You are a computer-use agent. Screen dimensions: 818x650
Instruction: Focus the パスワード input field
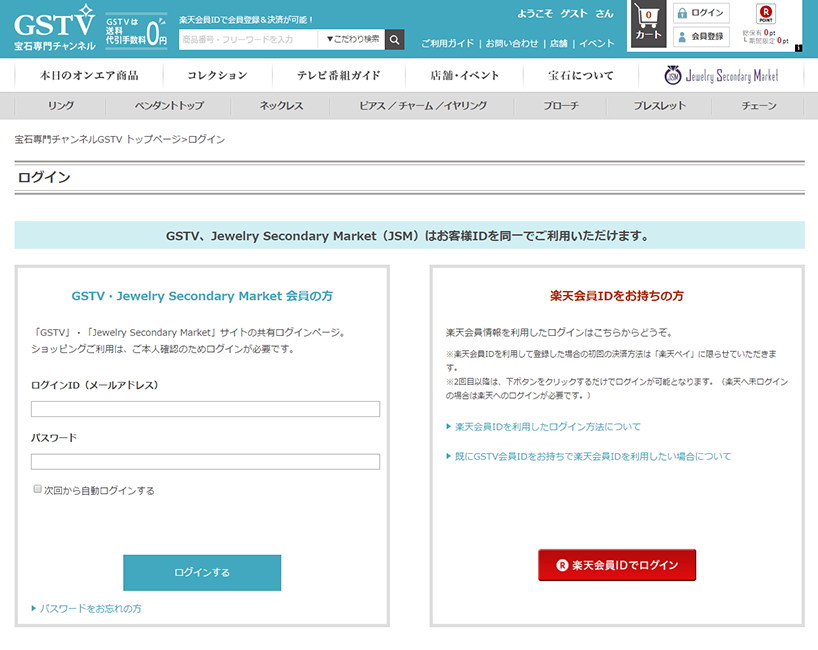click(x=205, y=462)
